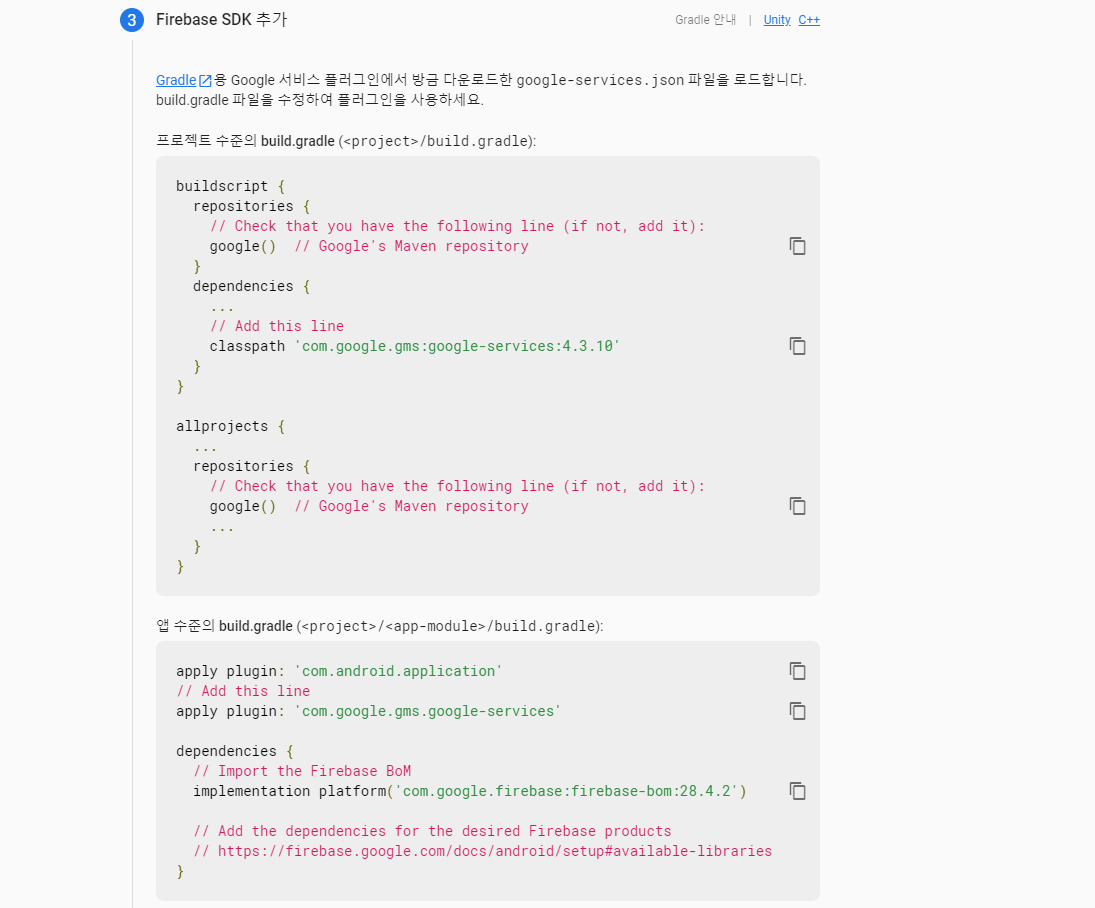Copy the 'com.android.application' plugin line
The width and height of the screenshot is (1095, 908).
point(798,671)
